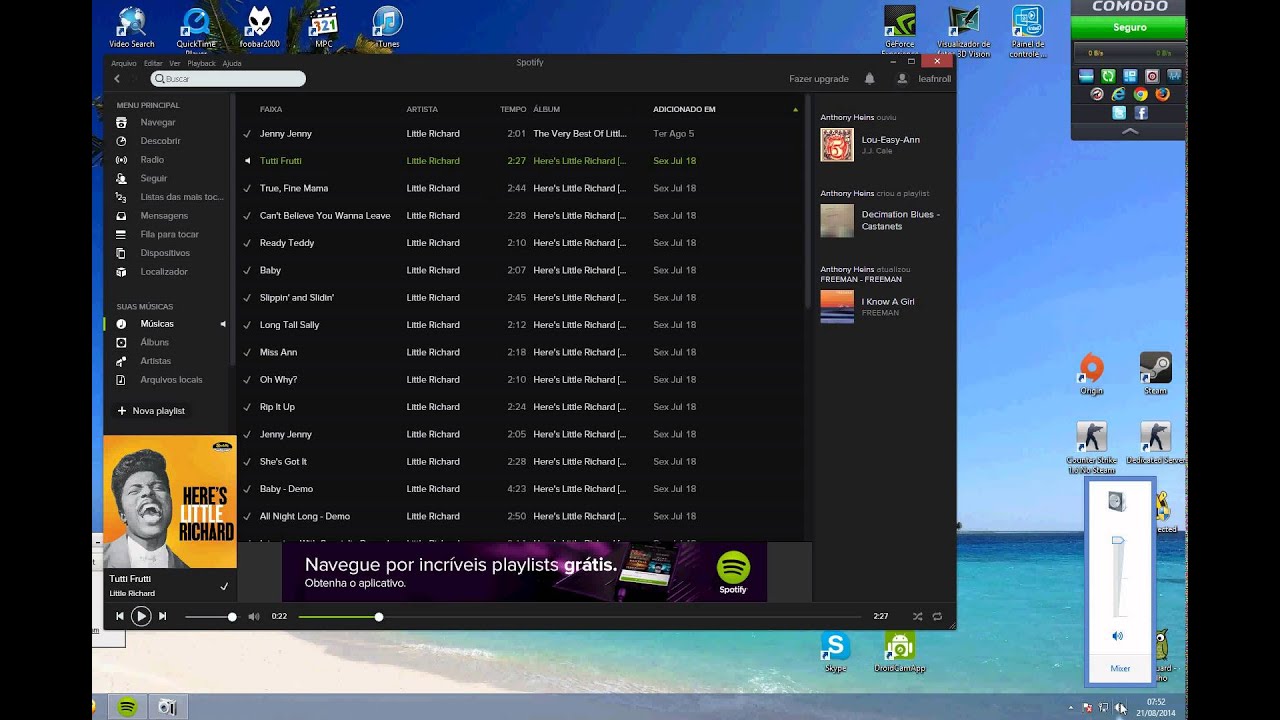The height and width of the screenshot is (720, 1280).
Task: Open Mixer link in volume popup
Action: pyautogui.click(x=1120, y=669)
